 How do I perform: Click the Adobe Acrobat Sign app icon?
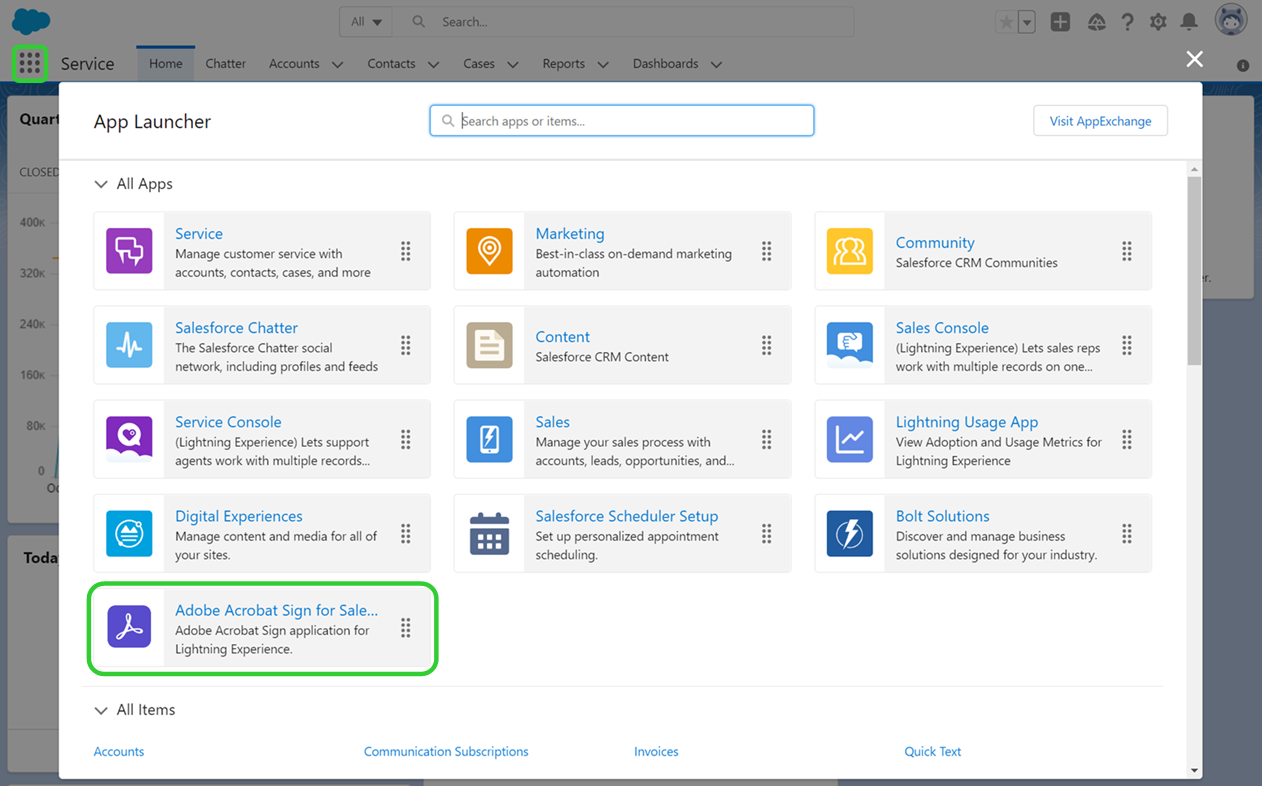pyautogui.click(x=129, y=627)
